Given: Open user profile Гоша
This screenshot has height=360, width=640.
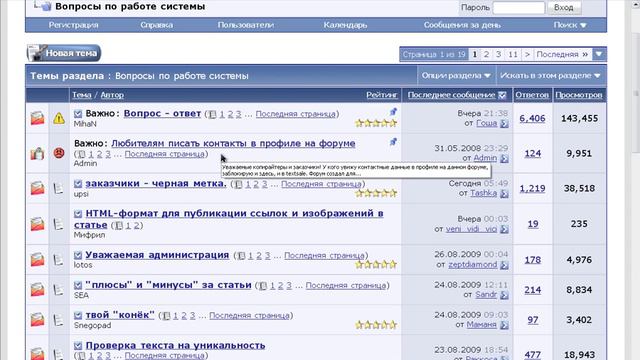Looking at the screenshot, I should tap(487, 123).
